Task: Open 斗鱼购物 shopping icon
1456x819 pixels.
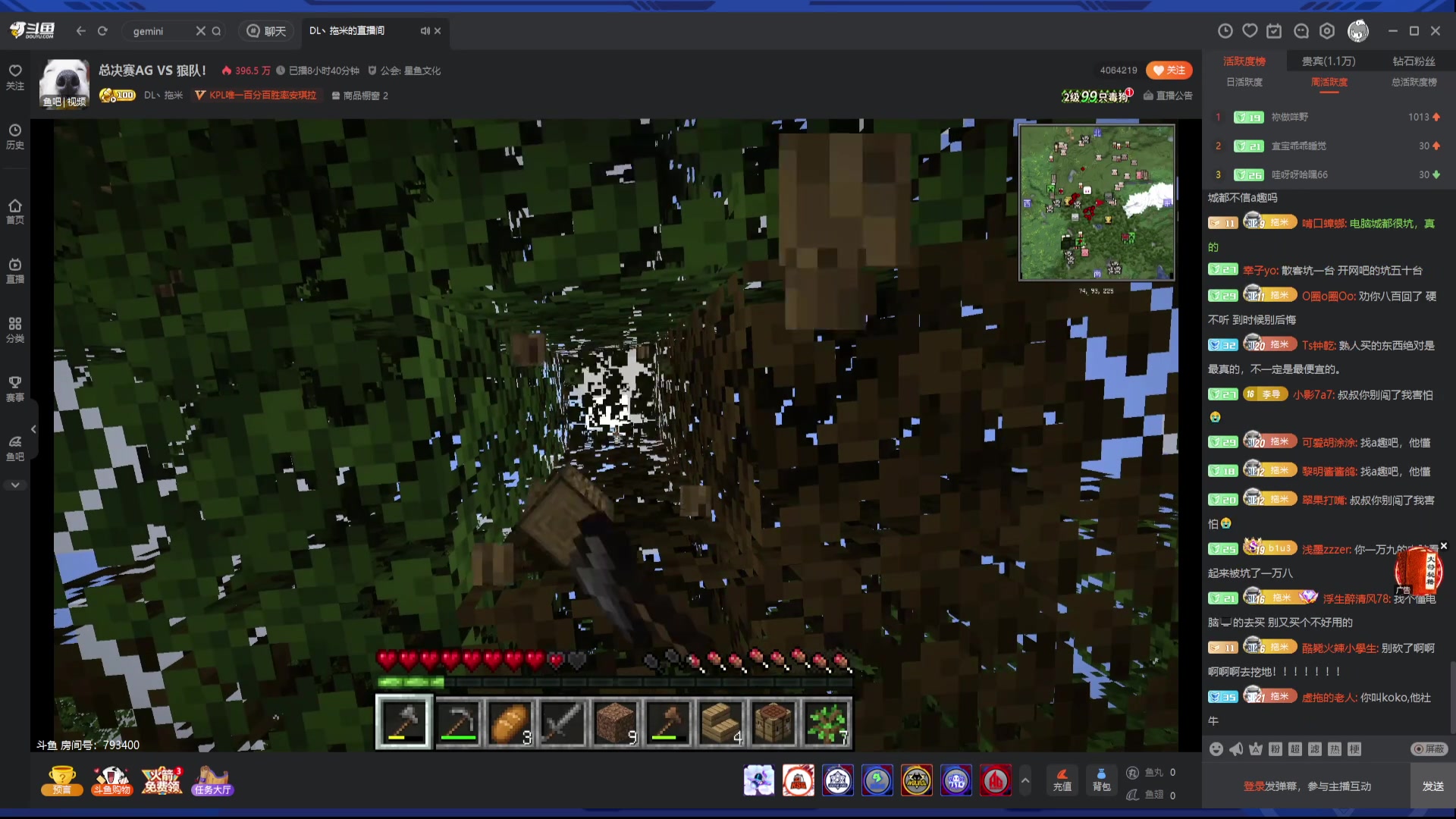Action: [x=112, y=780]
